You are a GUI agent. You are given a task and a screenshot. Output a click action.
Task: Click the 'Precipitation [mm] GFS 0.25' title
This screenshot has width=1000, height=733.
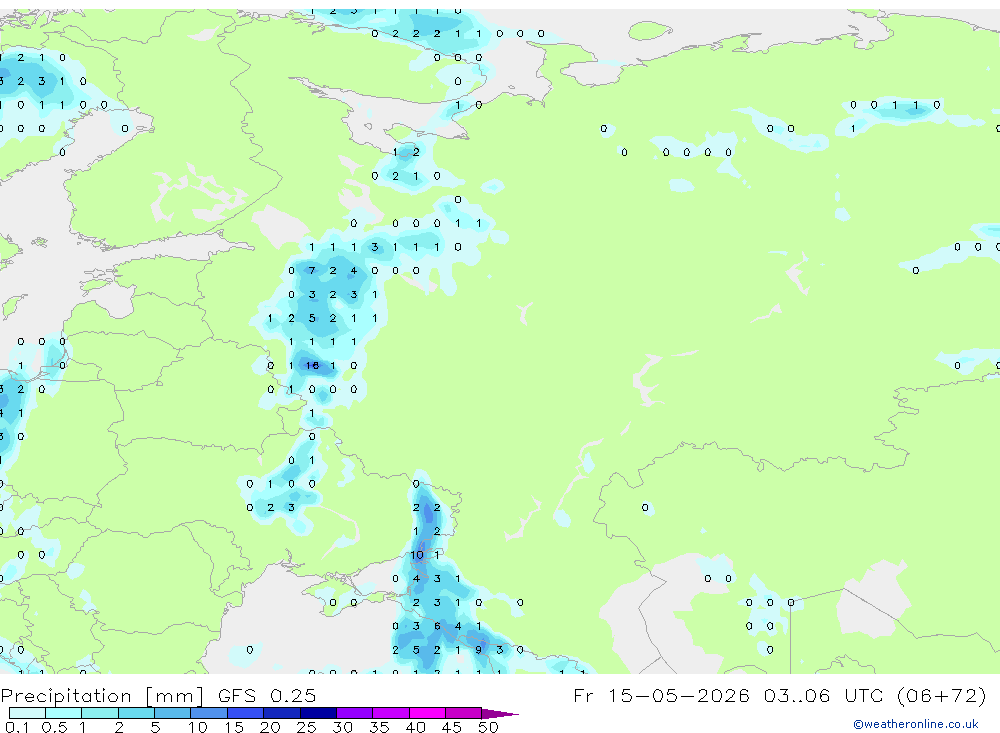[x=158, y=695]
